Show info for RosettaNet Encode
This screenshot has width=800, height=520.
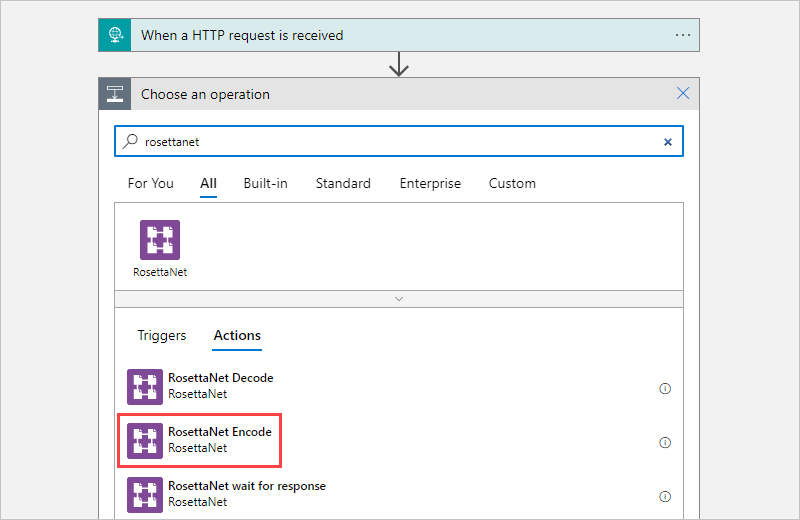(x=665, y=442)
